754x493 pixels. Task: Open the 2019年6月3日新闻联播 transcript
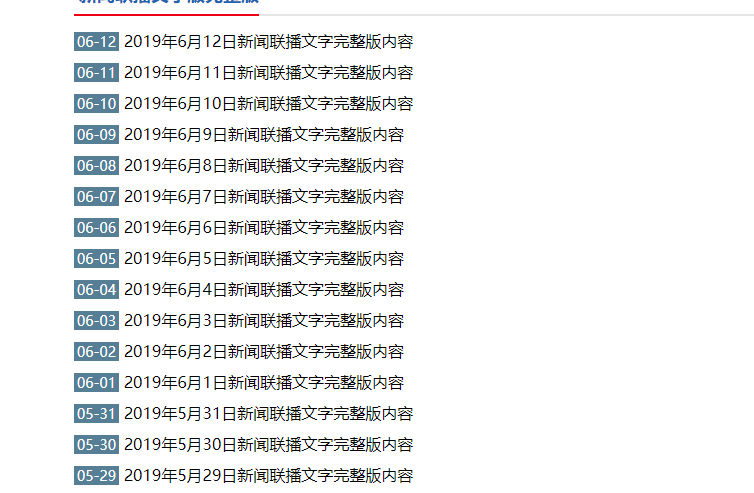click(x=264, y=321)
